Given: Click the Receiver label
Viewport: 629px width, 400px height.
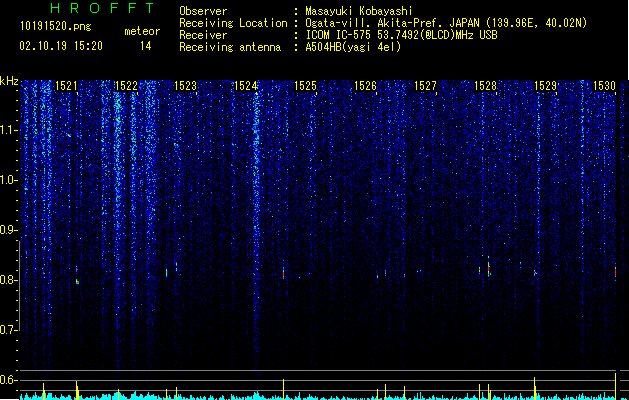Looking at the screenshot, I should pyautogui.click(x=203, y=35).
